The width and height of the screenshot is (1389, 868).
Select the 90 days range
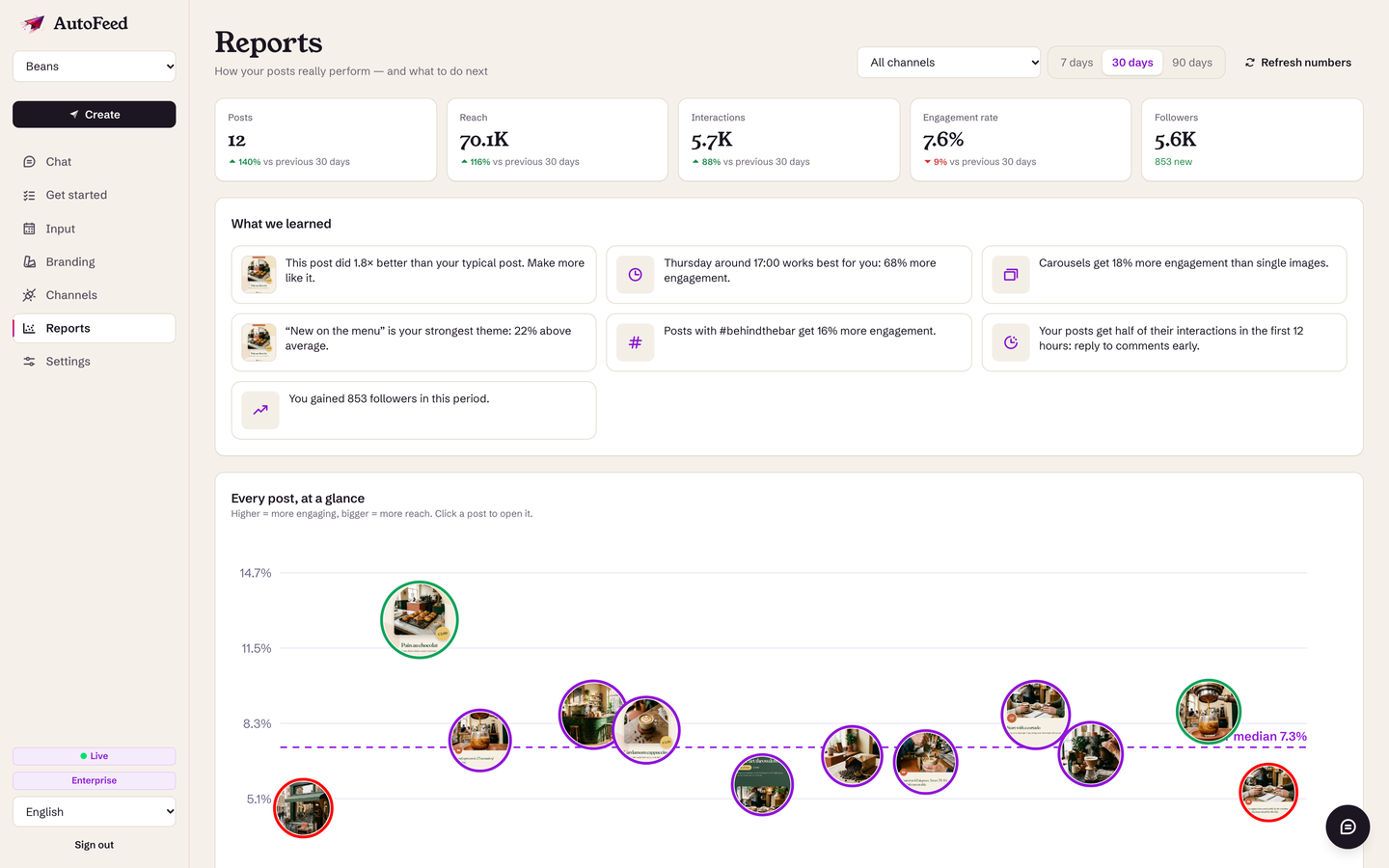[1192, 63]
